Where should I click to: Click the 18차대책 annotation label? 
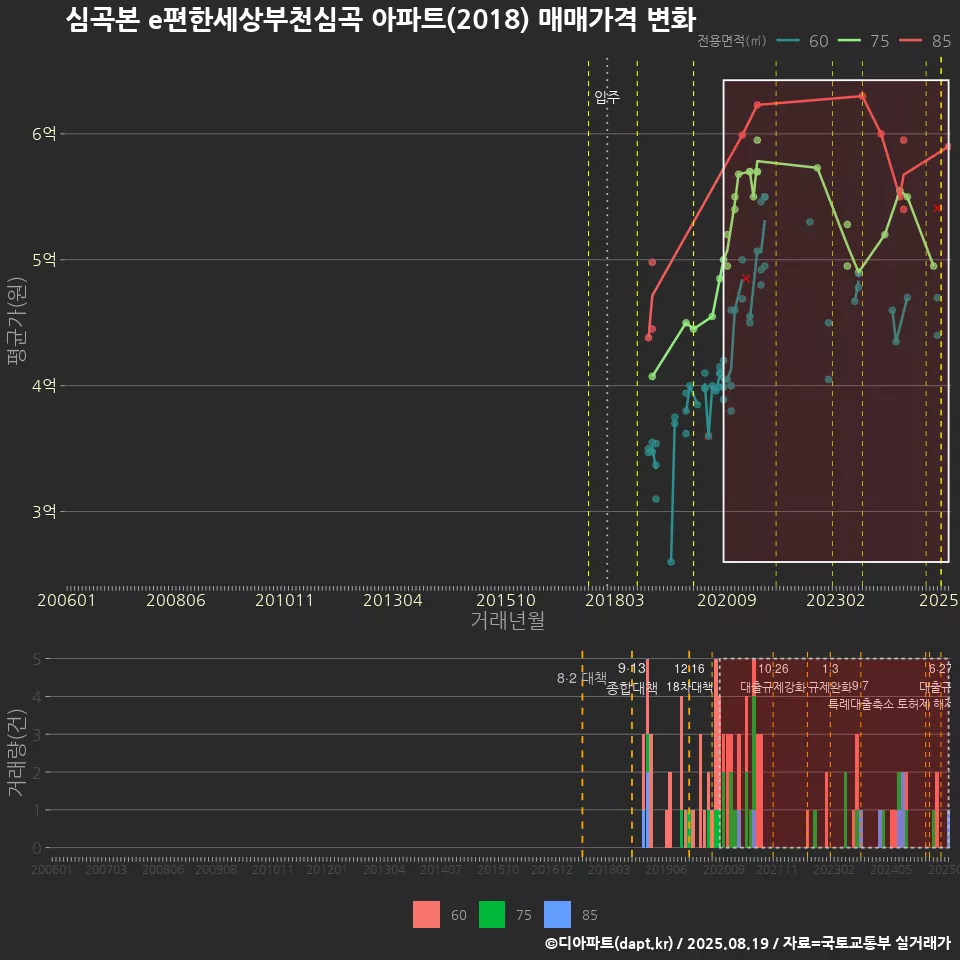click(x=689, y=687)
